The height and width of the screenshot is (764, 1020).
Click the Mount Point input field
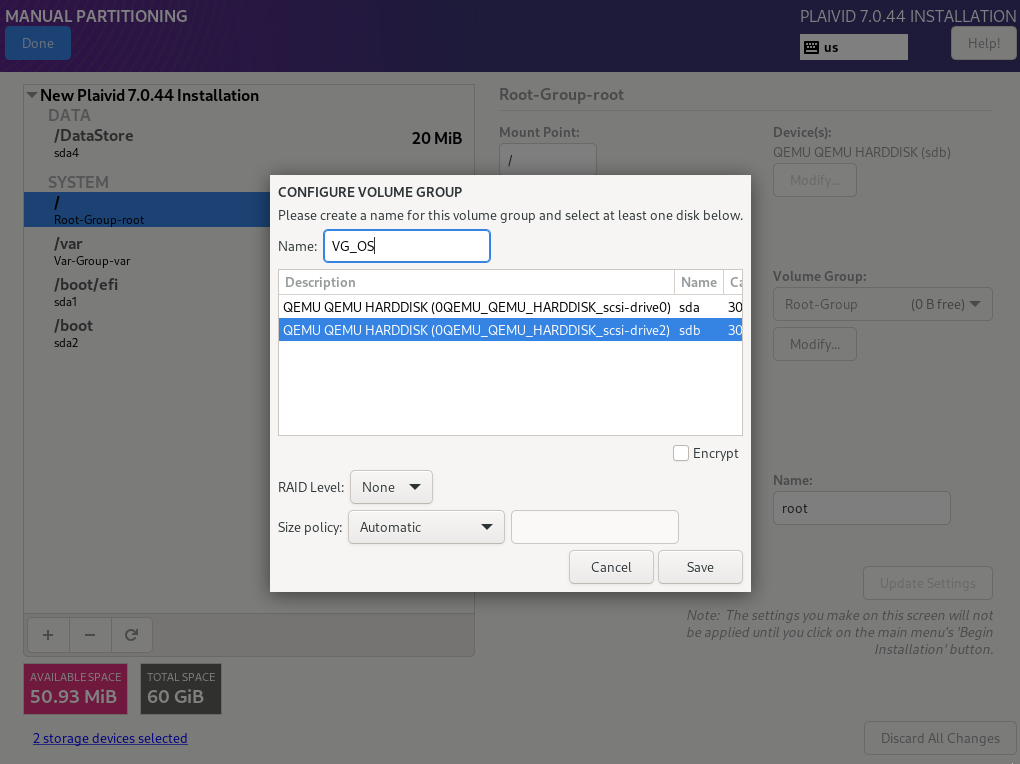(x=548, y=159)
